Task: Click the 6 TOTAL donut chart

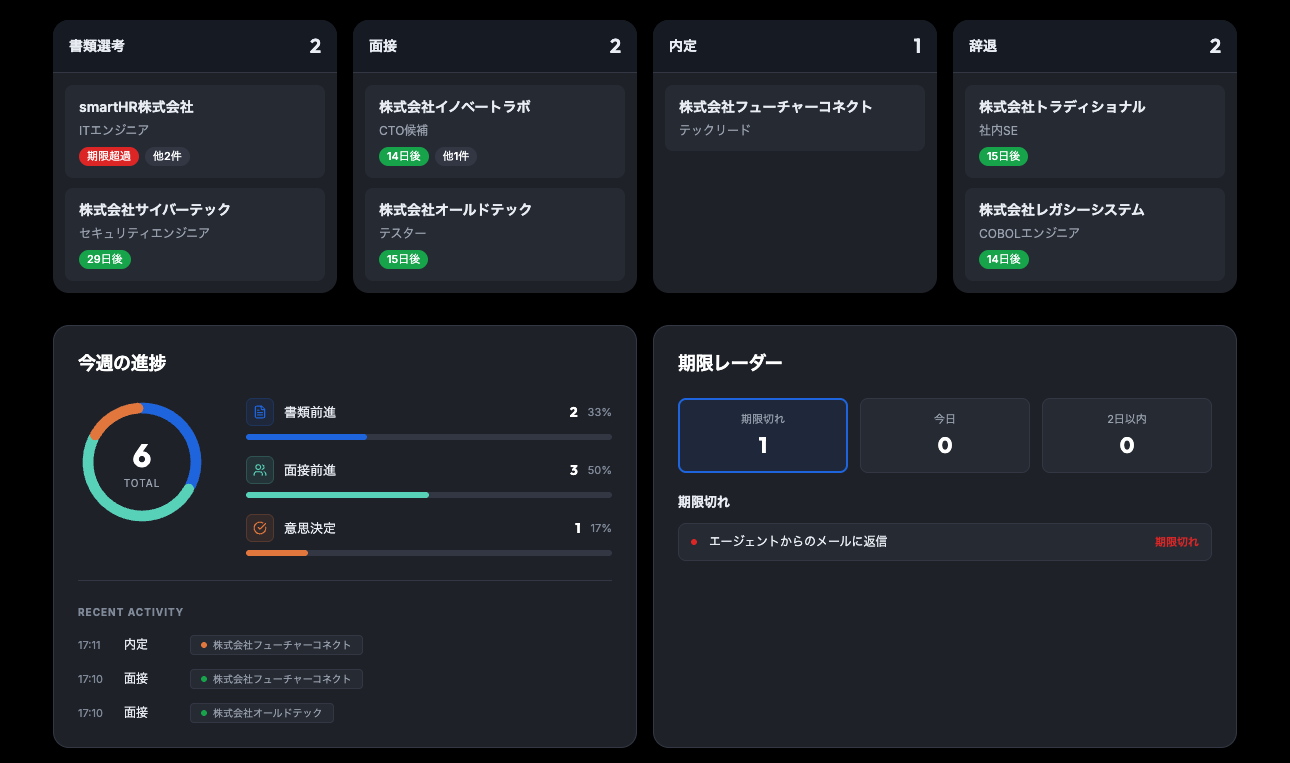Action: 142,462
